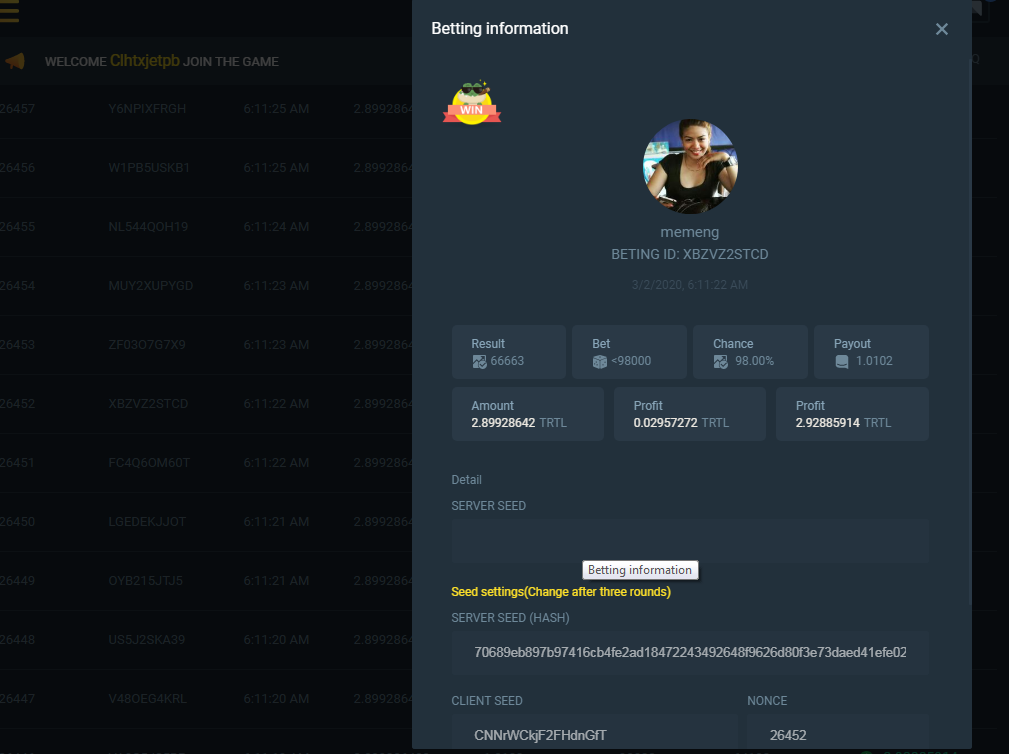Image resolution: width=1009 pixels, height=754 pixels.
Task: Open the Seed settings link
Action: pos(561,592)
